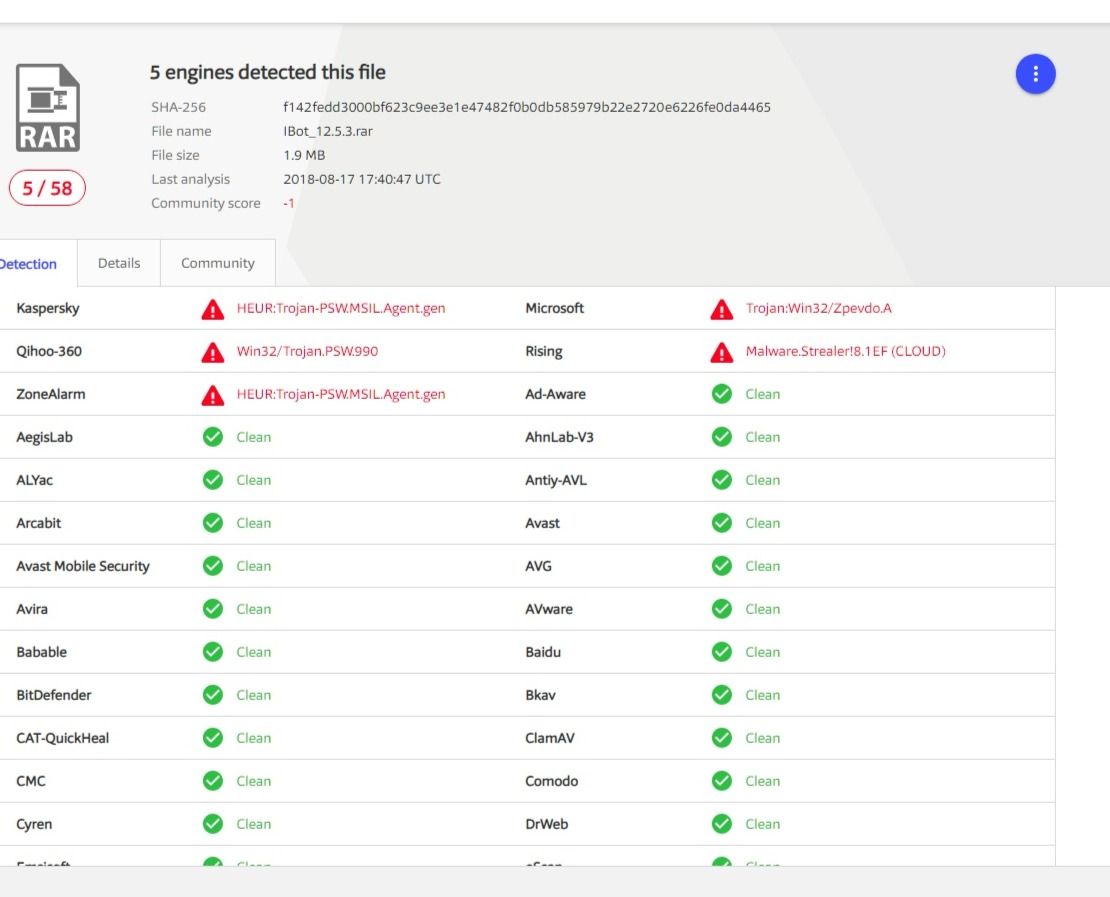Click the DrWeb engine name
The height and width of the screenshot is (897, 1110).
(x=547, y=824)
